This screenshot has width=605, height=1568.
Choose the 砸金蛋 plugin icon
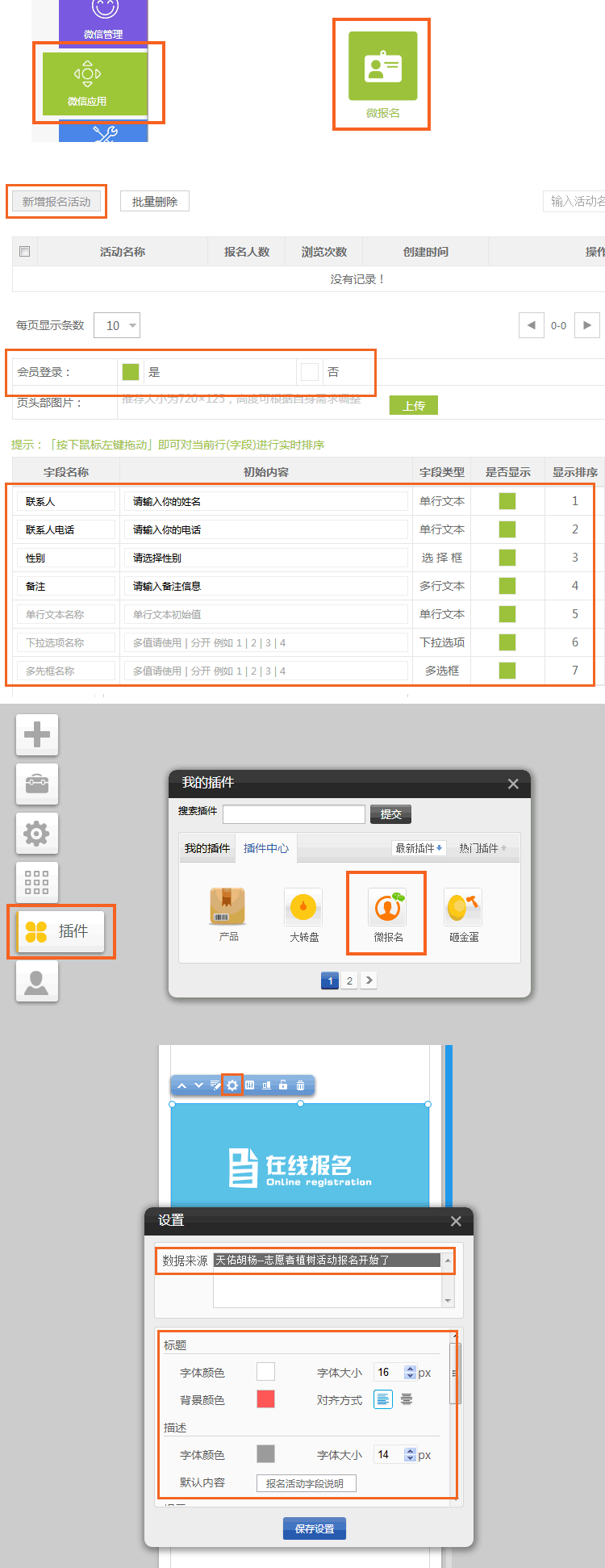(463, 907)
